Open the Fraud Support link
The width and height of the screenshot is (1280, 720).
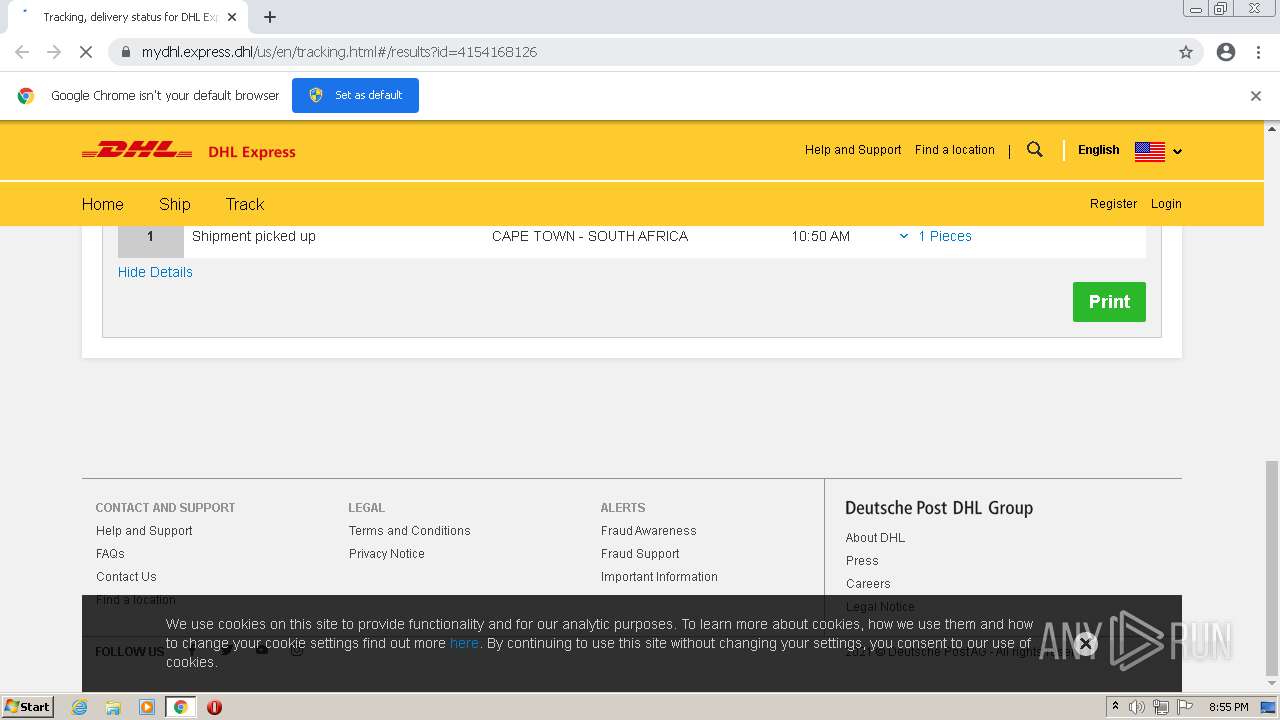(640, 554)
